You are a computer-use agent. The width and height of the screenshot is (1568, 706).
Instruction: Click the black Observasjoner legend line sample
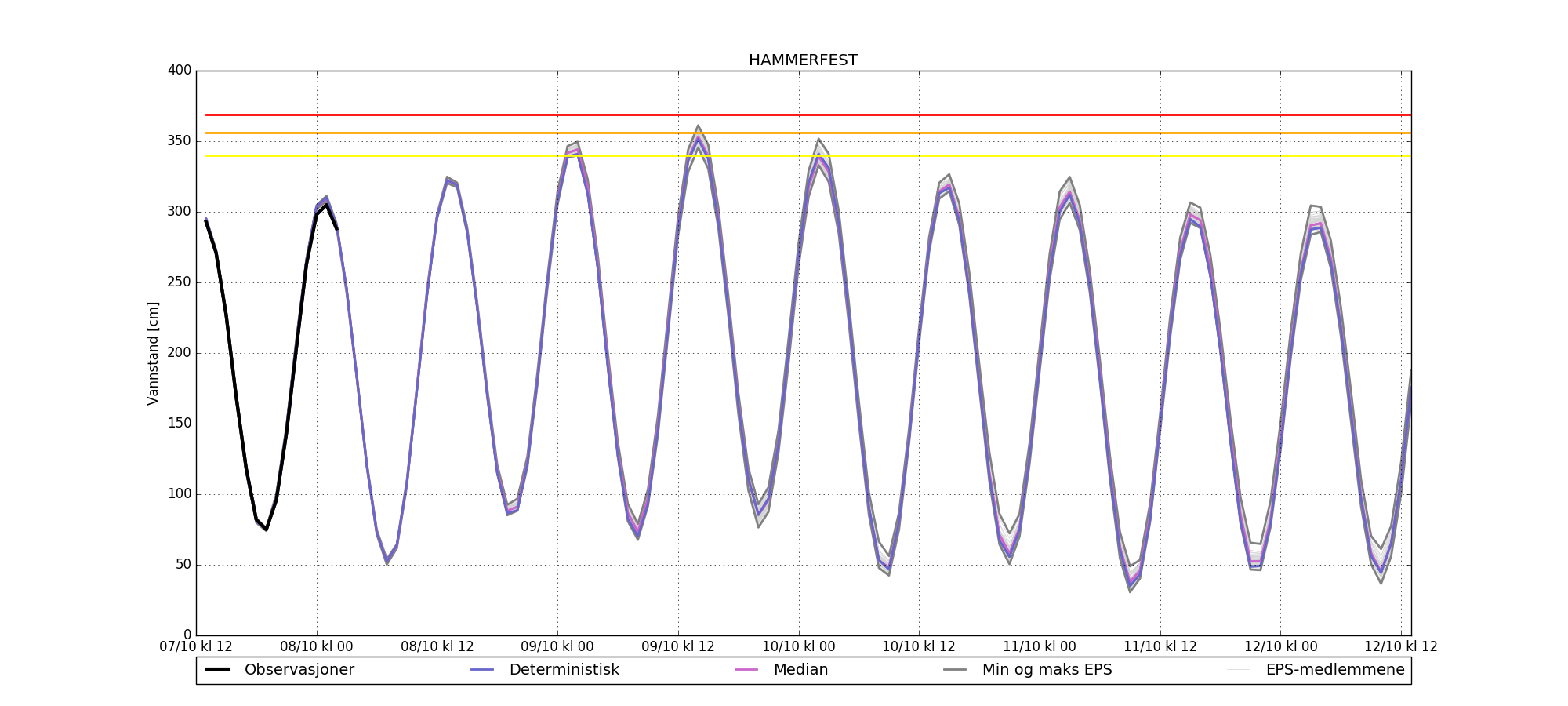pos(217,670)
